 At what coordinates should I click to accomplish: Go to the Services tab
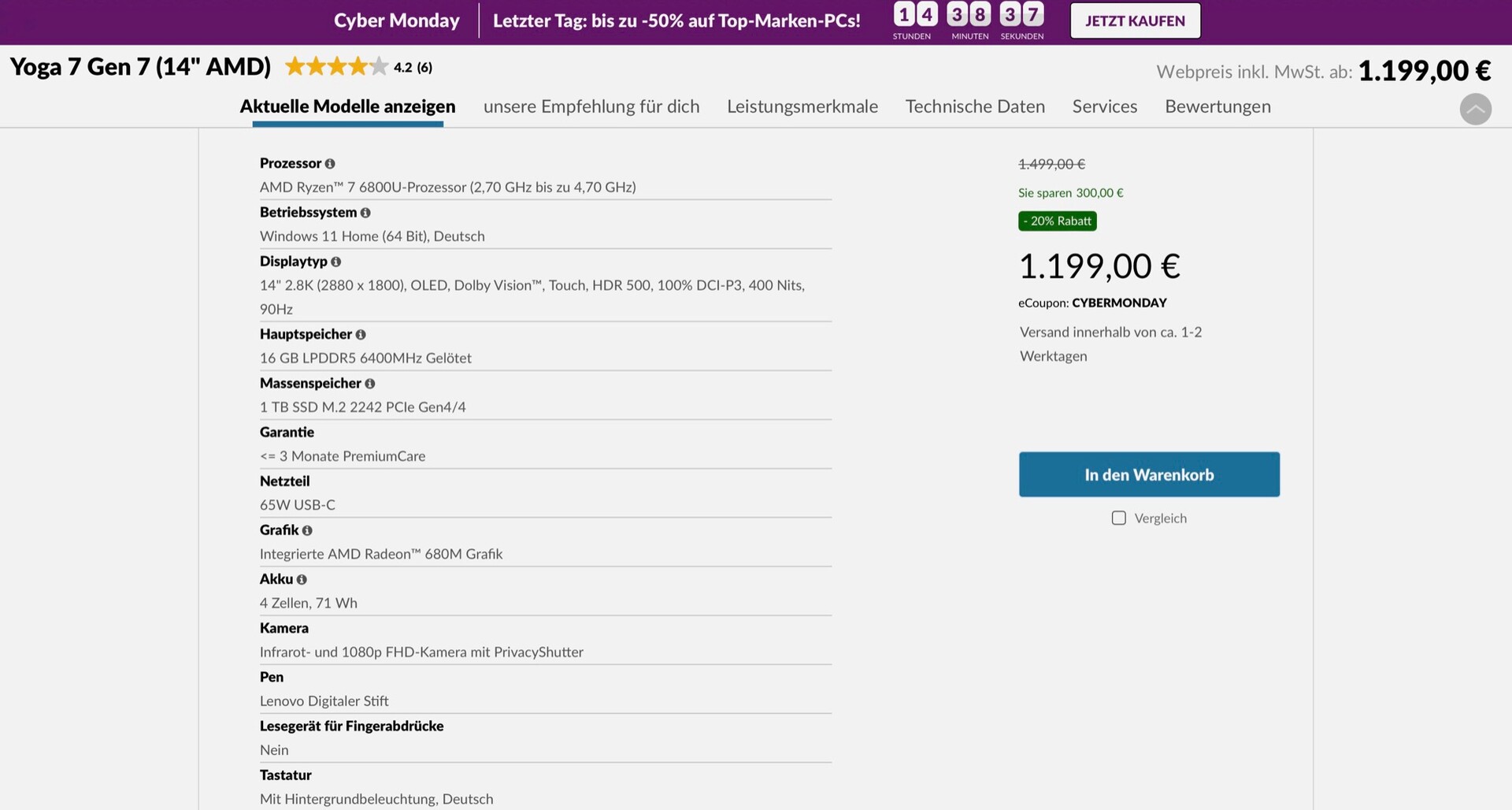coord(1104,106)
